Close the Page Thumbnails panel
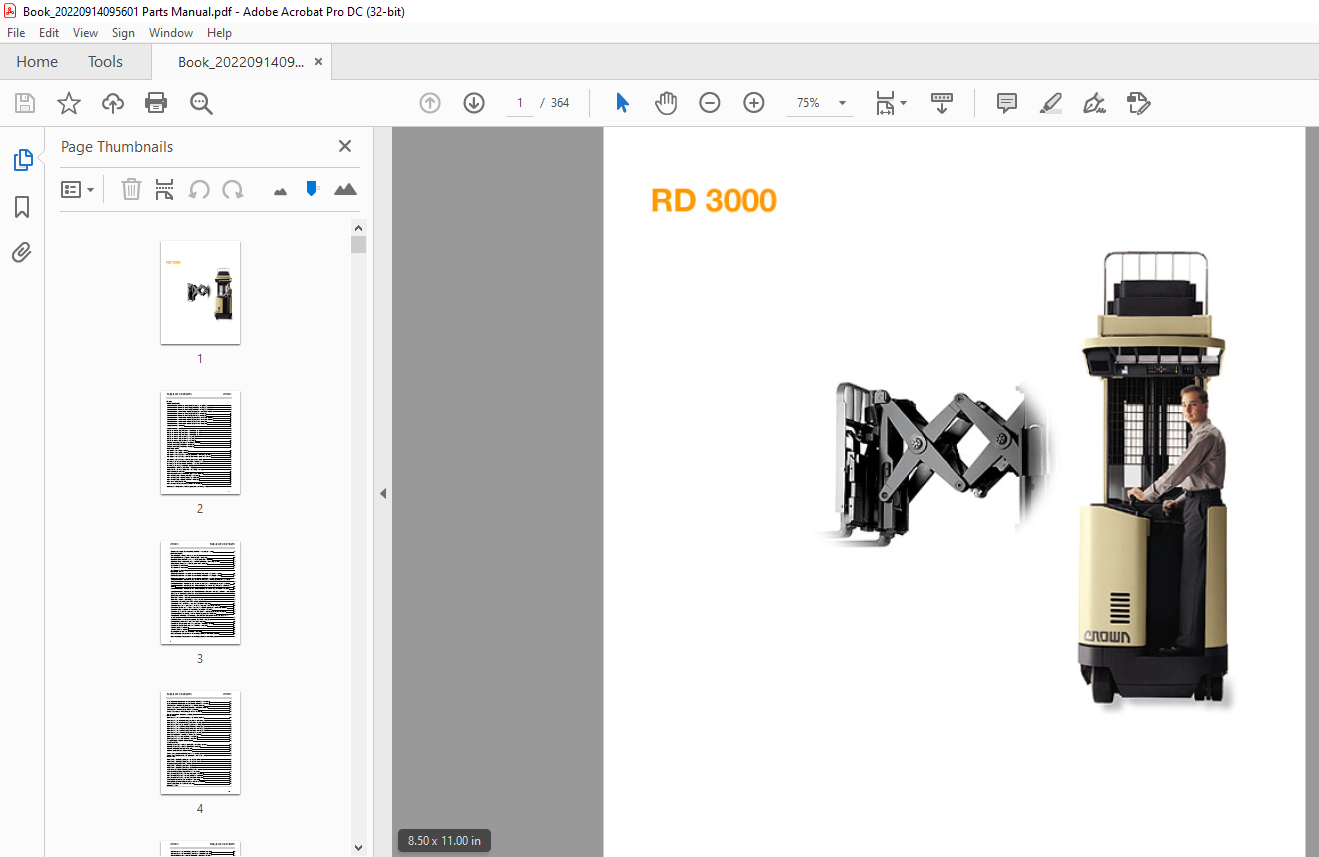Viewport: 1319px width, 857px height. pos(345,146)
